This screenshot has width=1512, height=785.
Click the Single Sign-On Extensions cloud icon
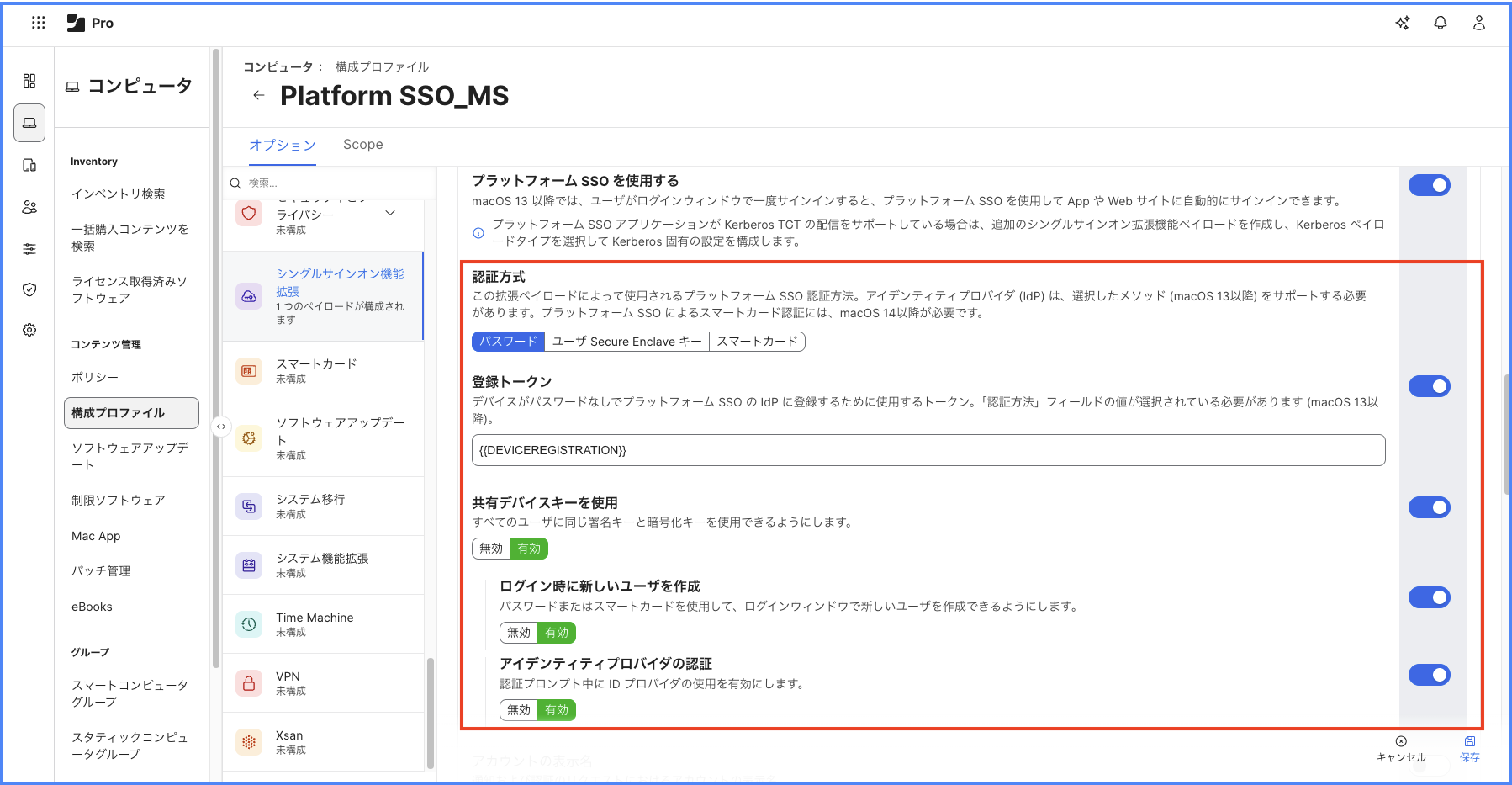[x=249, y=296]
